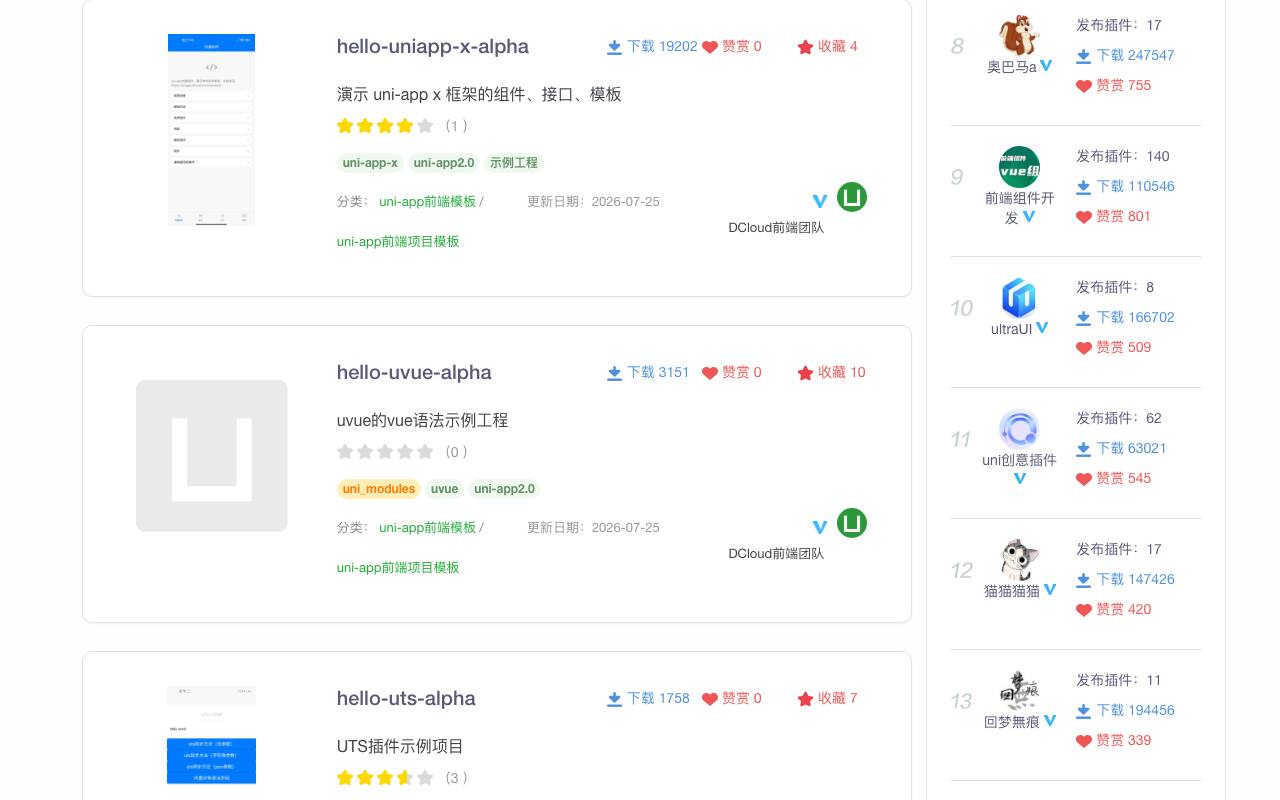1280x800 pixels.
Task: Open the ultraUI blue logo avatar
Action: (x=1019, y=298)
